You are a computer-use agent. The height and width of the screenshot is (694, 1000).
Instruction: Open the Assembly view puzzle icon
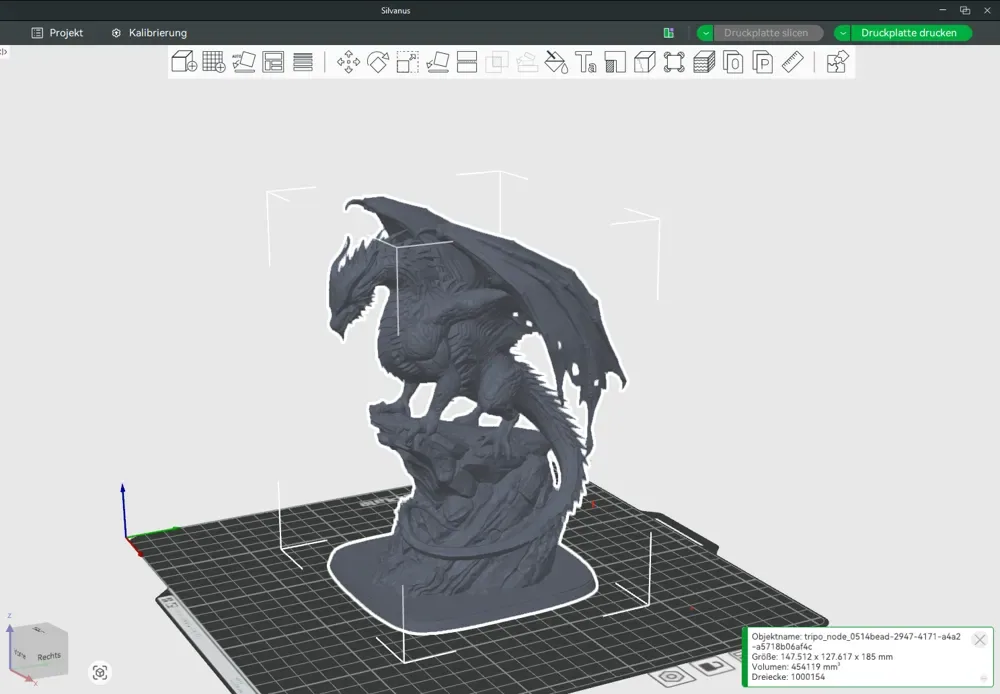click(x=837, y=62)
